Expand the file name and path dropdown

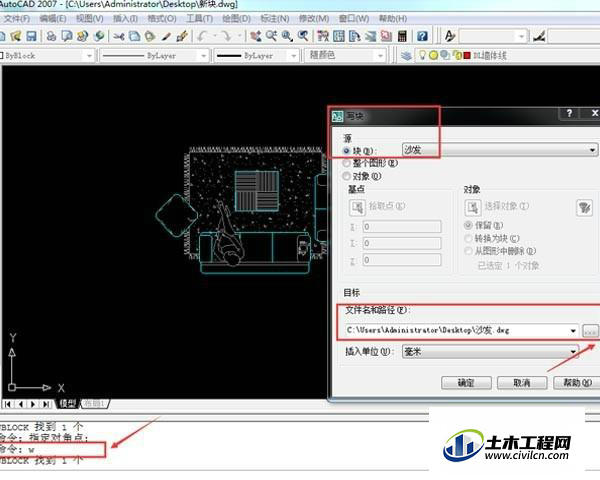point(573,330)
